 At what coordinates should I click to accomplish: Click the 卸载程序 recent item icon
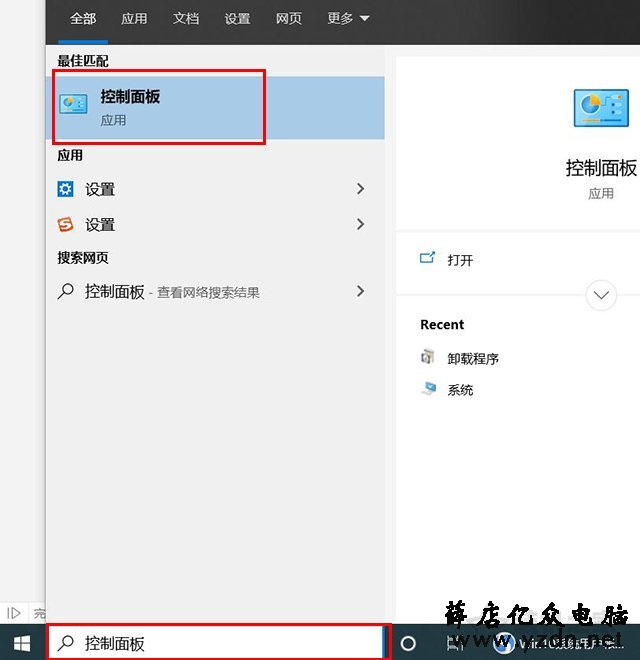point(428,357)
